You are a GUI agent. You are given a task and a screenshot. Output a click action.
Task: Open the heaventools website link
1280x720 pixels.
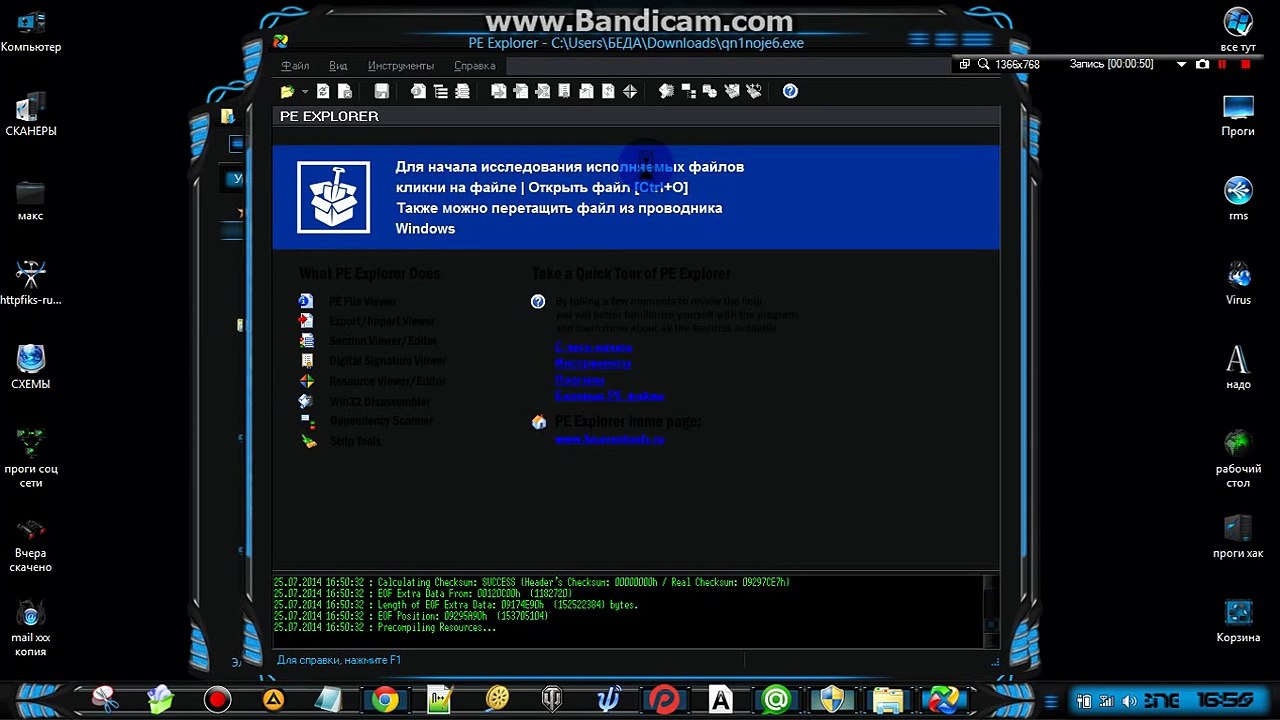click(610, 439)
